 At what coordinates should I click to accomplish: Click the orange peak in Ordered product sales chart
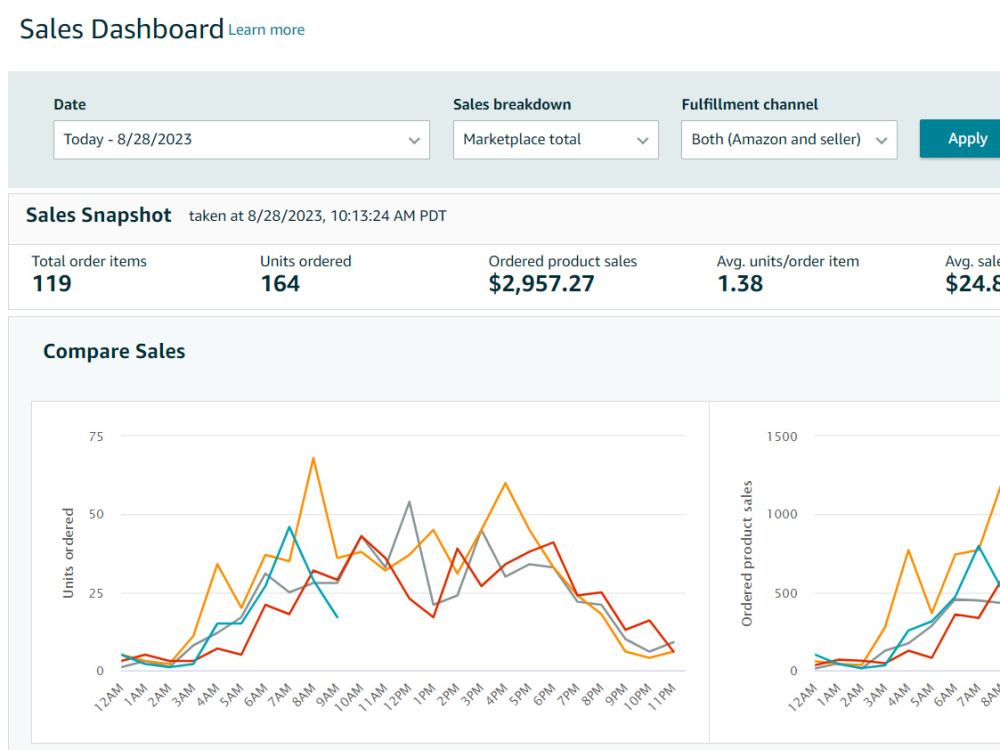click(x=908, y=550)
